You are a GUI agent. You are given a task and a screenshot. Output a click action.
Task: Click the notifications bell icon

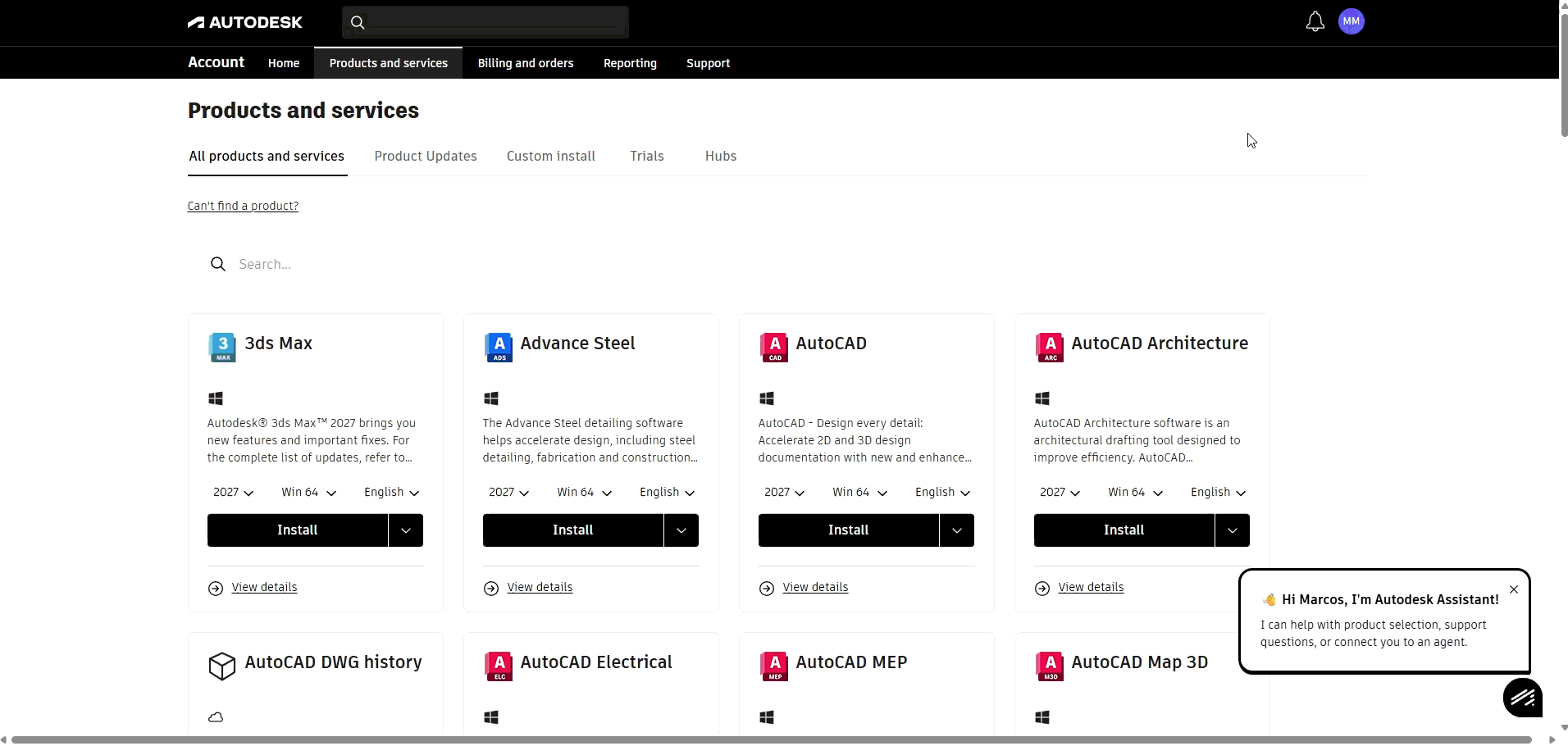[x=1315, y=22]
